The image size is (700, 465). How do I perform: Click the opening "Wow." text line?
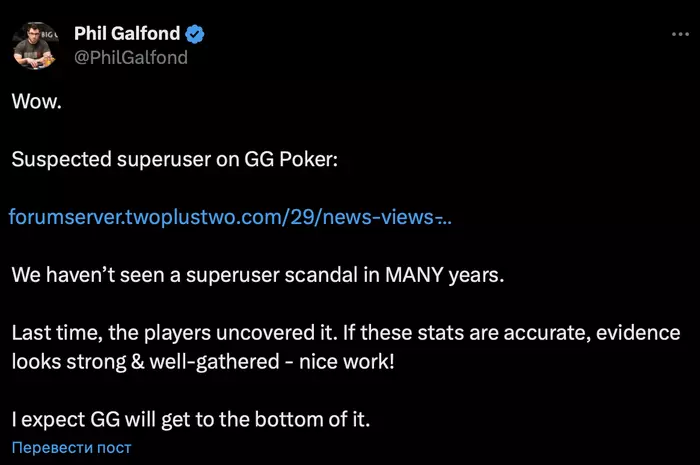(x=36, y=102)
